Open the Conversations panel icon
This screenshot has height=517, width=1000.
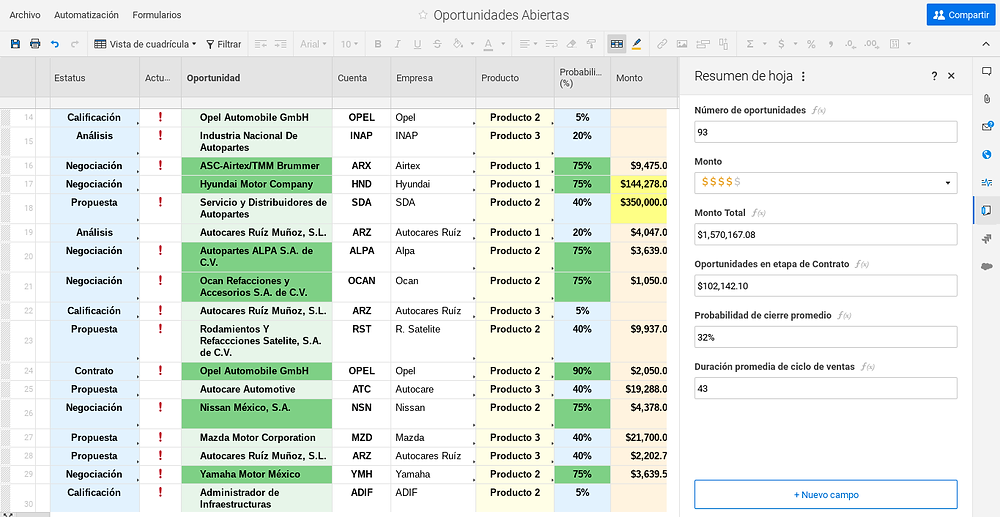click(x=987, y=71)
